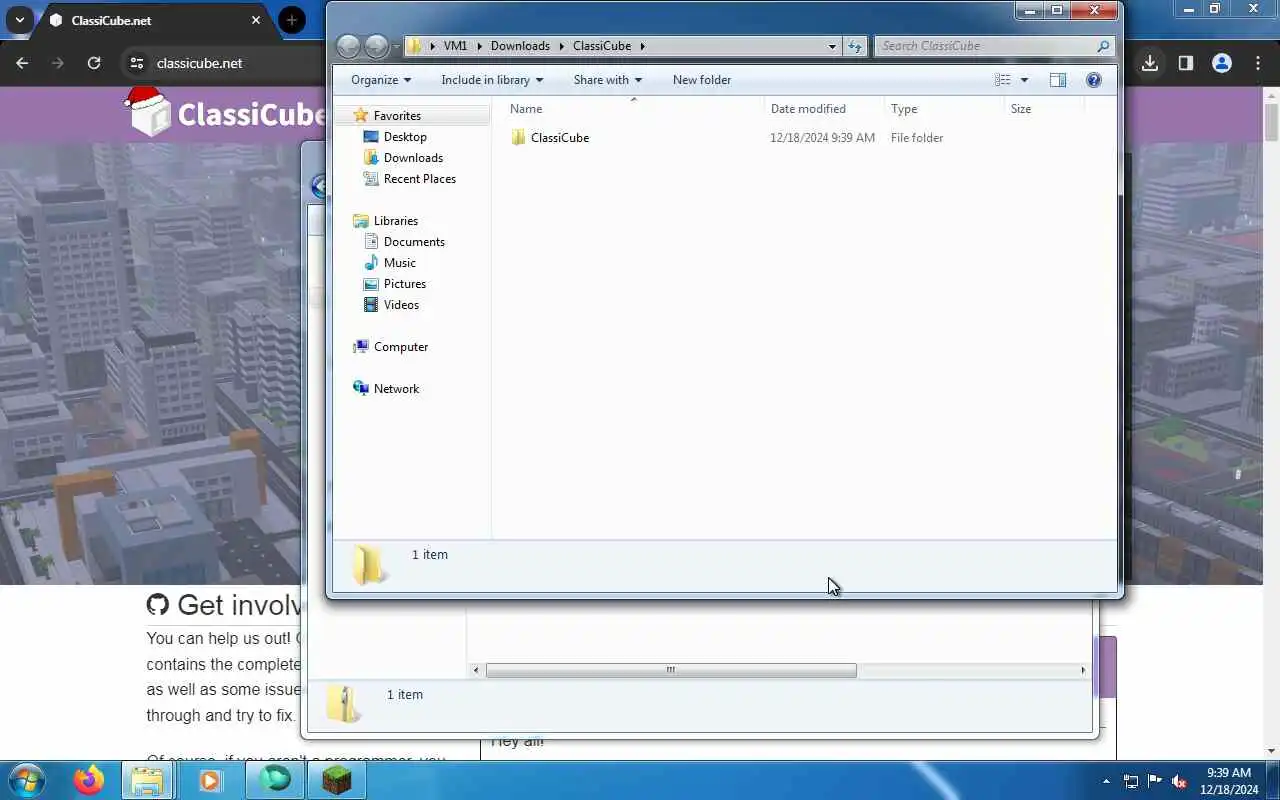This screenshot has height=800, width=1280.
Task: Open Explorer help question mark icon
Action: [x=1094, y=80]
